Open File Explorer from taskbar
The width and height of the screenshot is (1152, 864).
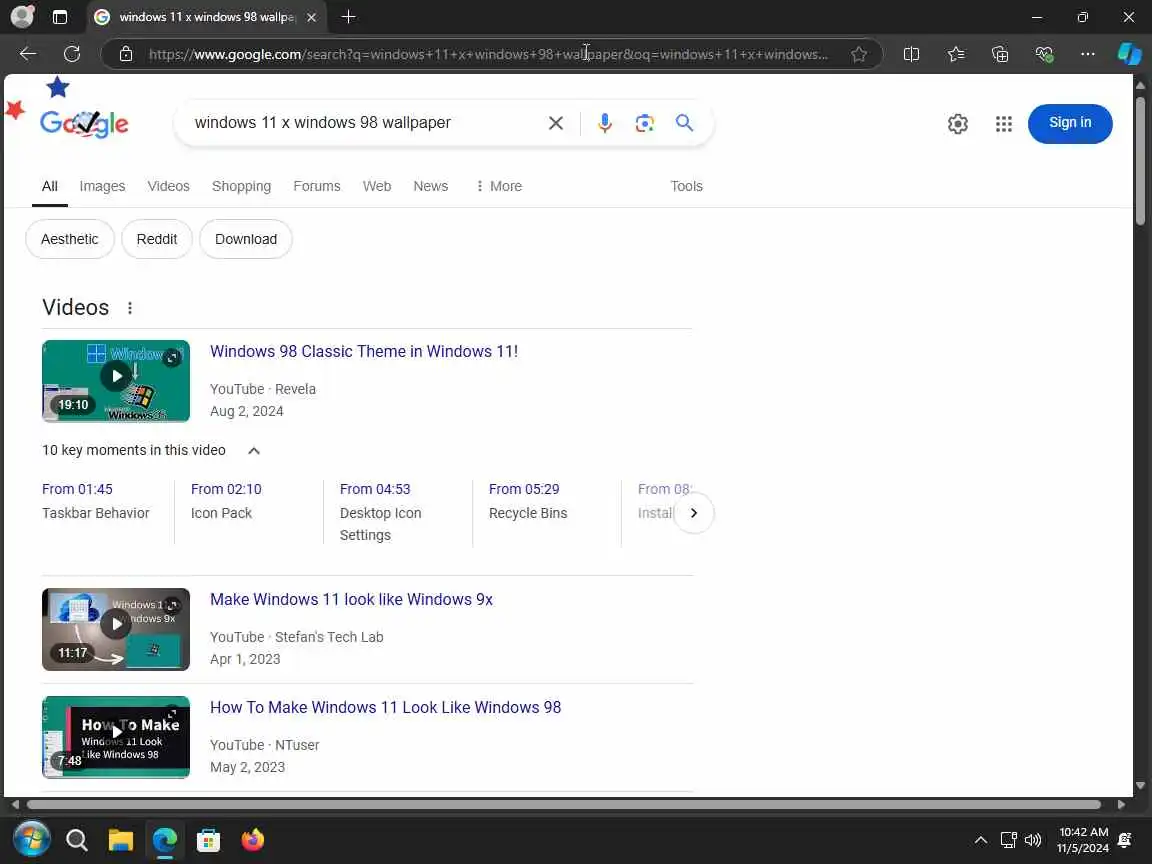coord(120,839)
